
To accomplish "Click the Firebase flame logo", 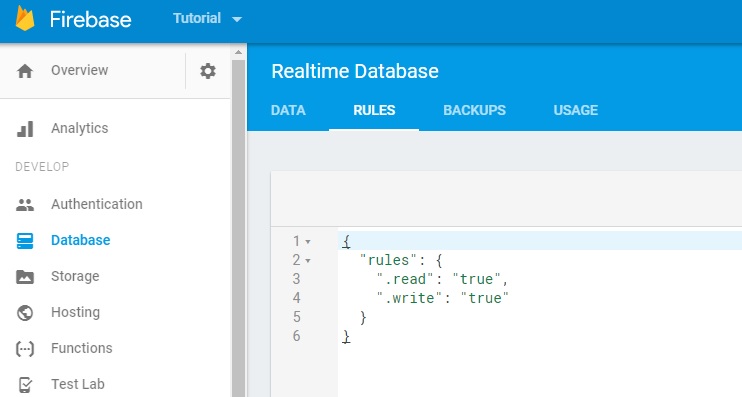I will point(25,18).
